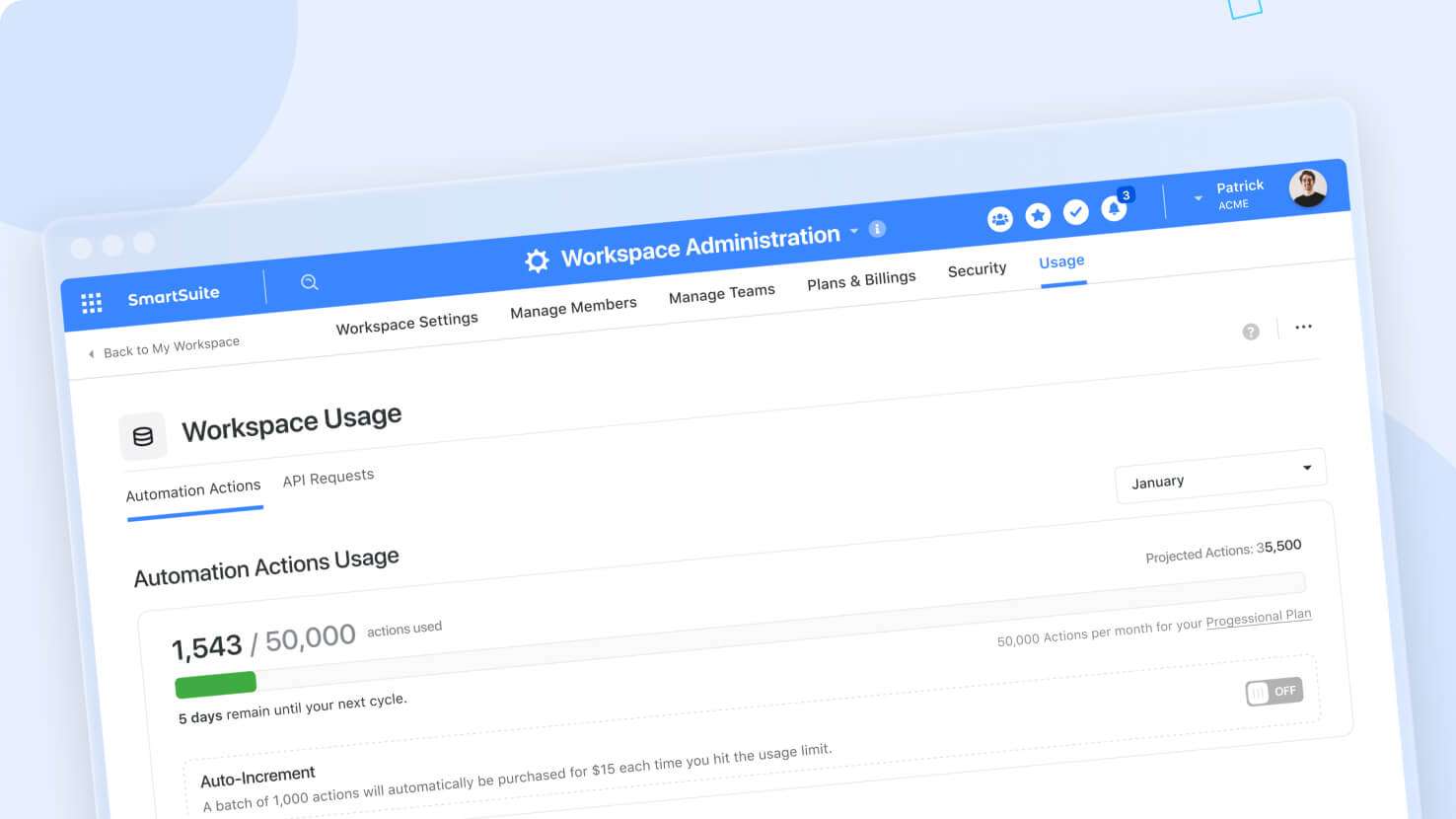Open the favorites star icon
1456x819 pixels.
[x=1038, y=215]
